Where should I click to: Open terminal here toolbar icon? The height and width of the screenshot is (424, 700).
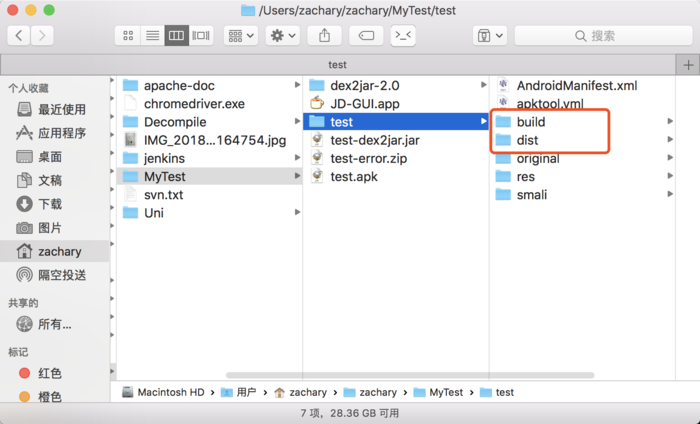pyautogui.click(x=403, y=35)
